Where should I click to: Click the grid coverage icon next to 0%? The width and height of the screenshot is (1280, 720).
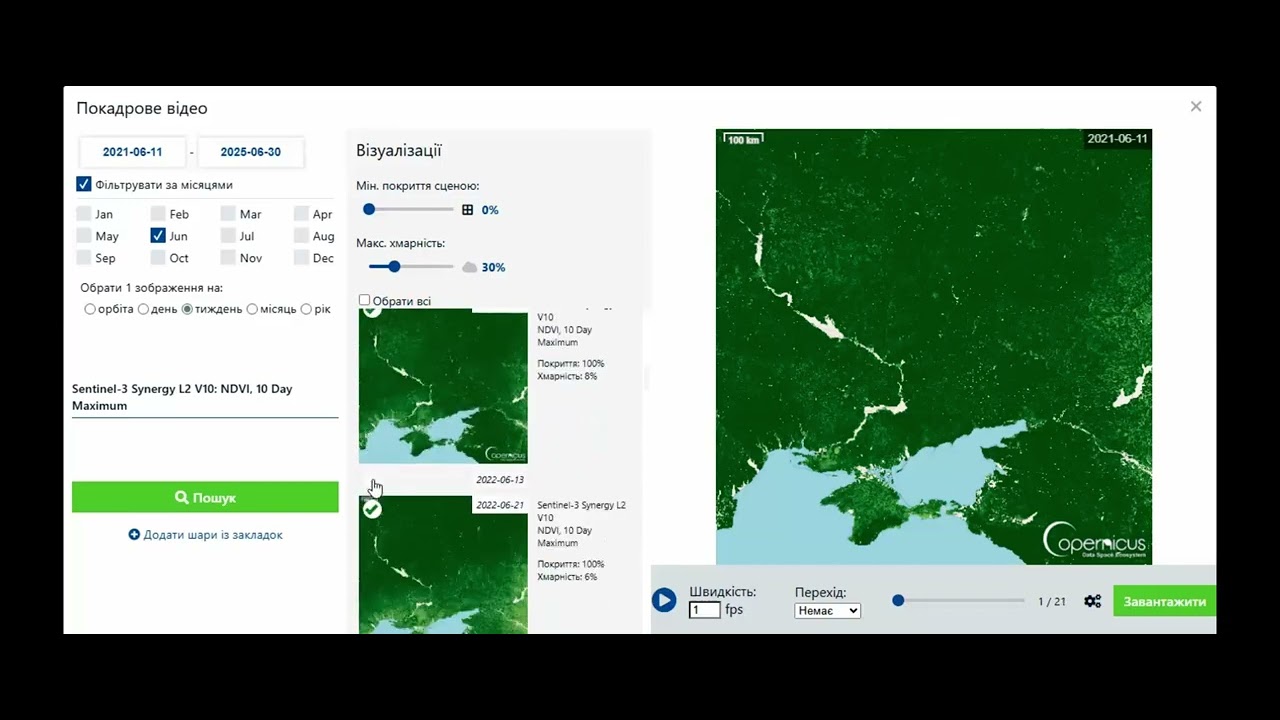click(x=467, y=210)
